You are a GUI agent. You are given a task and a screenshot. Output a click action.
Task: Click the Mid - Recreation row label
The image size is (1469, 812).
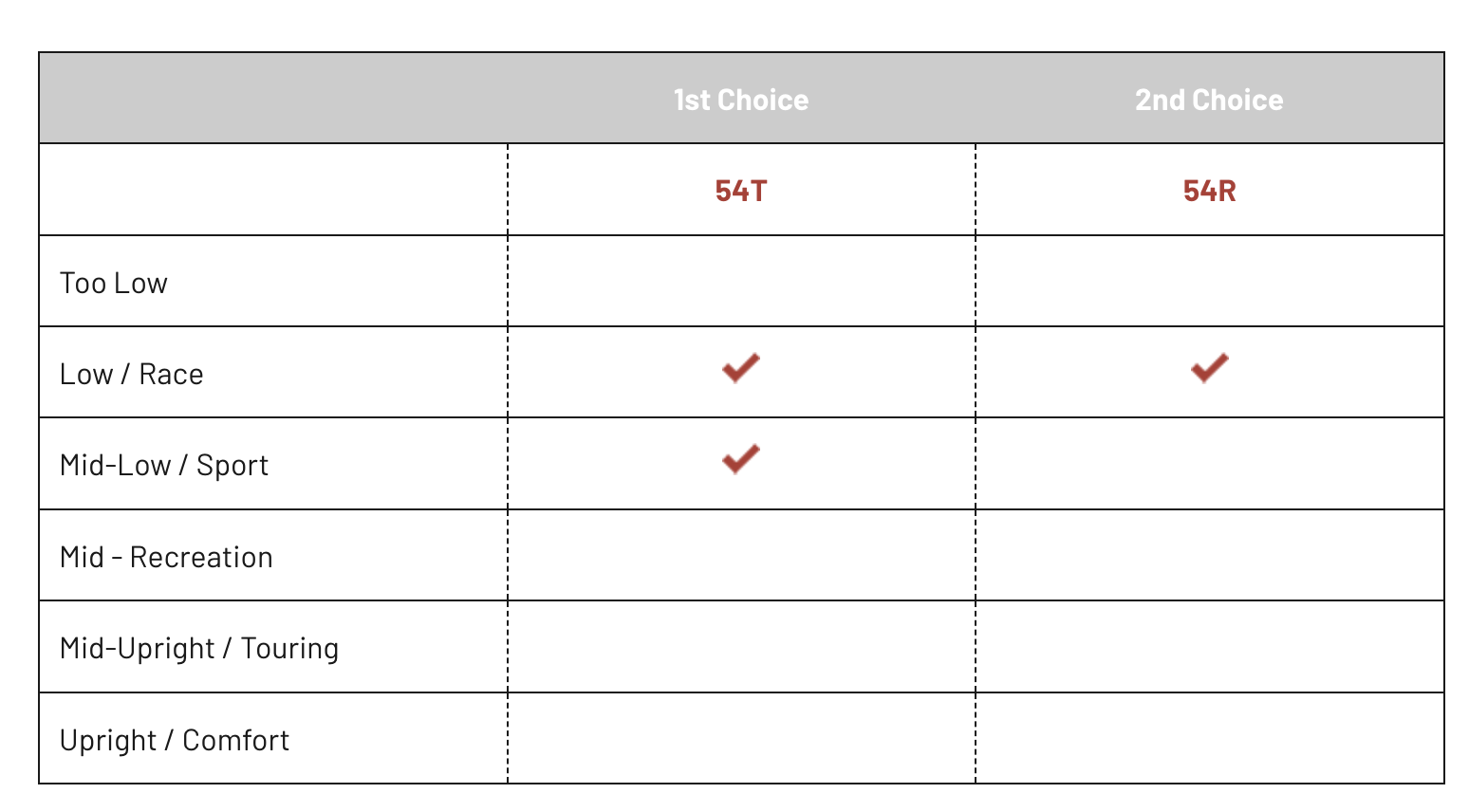(166, 557)
